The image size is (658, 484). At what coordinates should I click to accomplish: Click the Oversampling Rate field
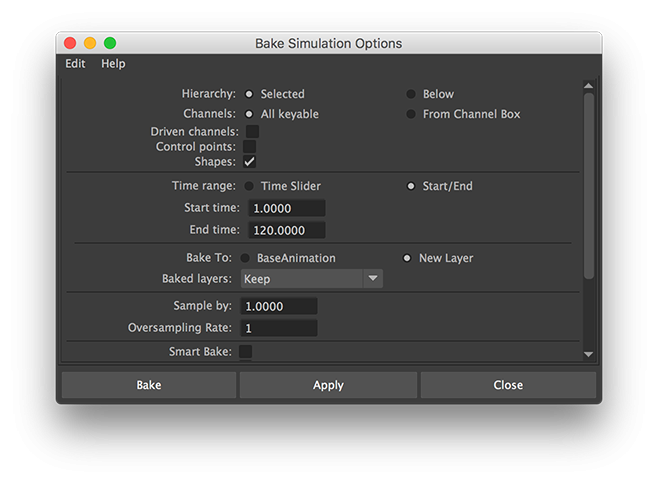click(x=279, y=328)
